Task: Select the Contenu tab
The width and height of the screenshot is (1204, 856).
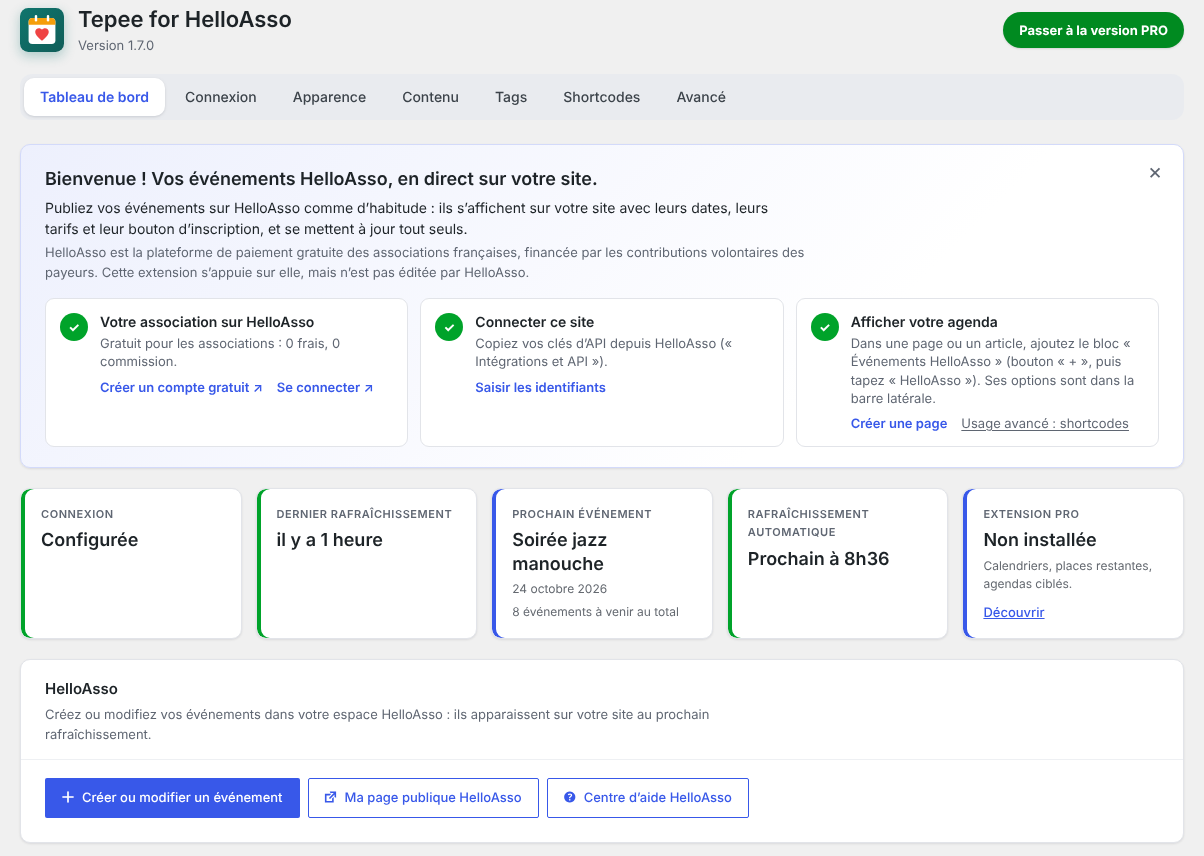Action: click(430, 97)
